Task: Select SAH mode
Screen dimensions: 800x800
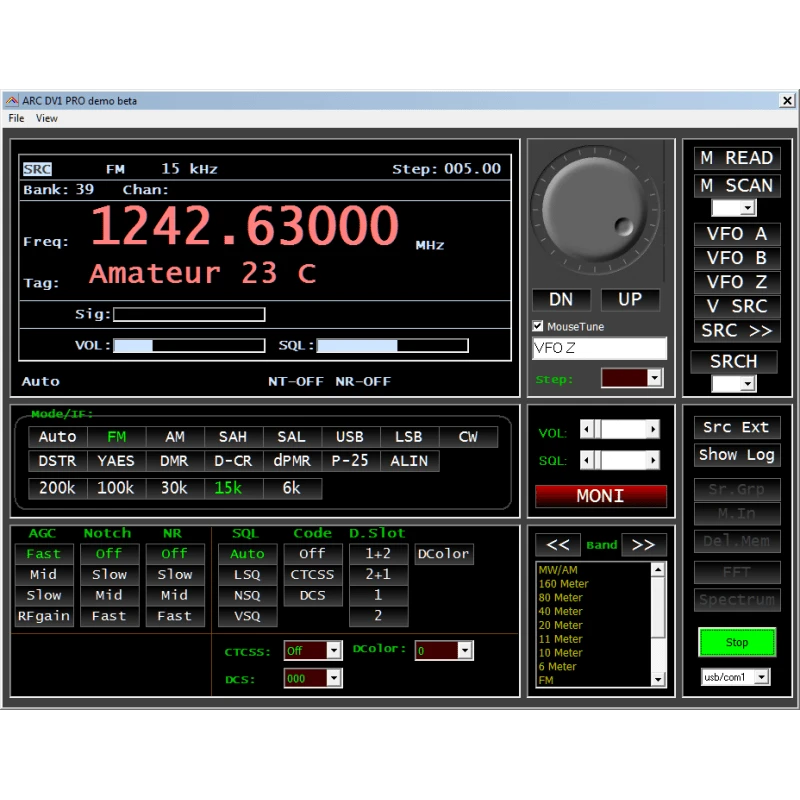Action: pyautogui.click(x=233, y=437)
